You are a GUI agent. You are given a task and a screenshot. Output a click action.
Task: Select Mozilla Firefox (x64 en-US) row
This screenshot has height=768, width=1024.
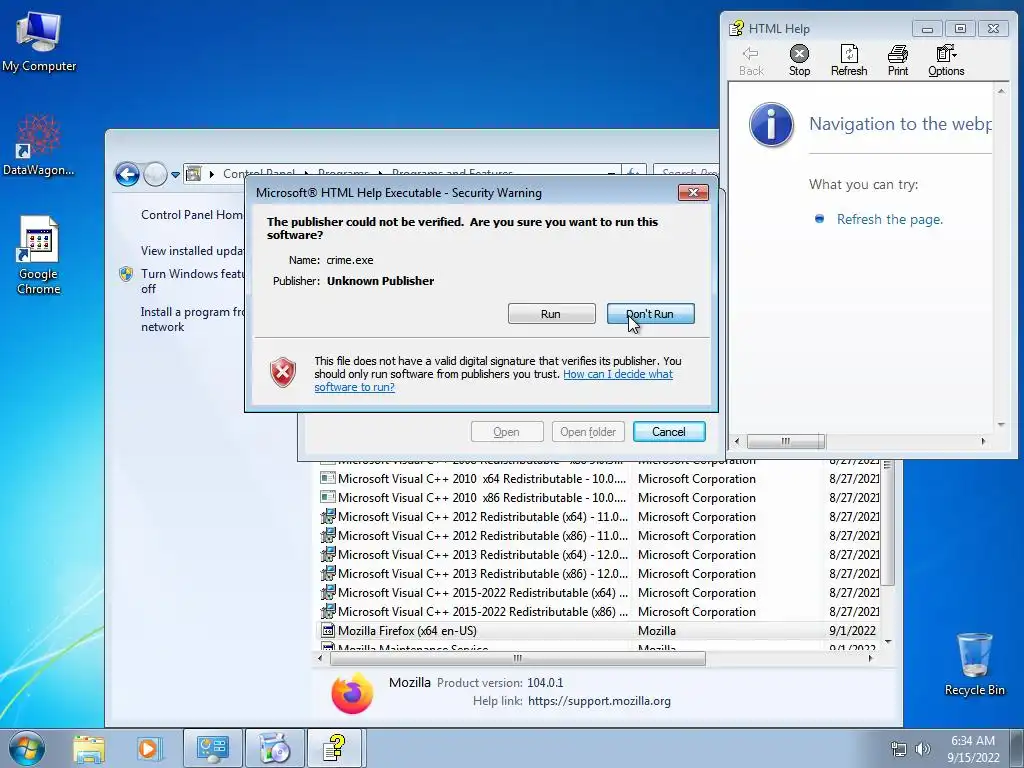pyautogui.click(x=598, y=631)
